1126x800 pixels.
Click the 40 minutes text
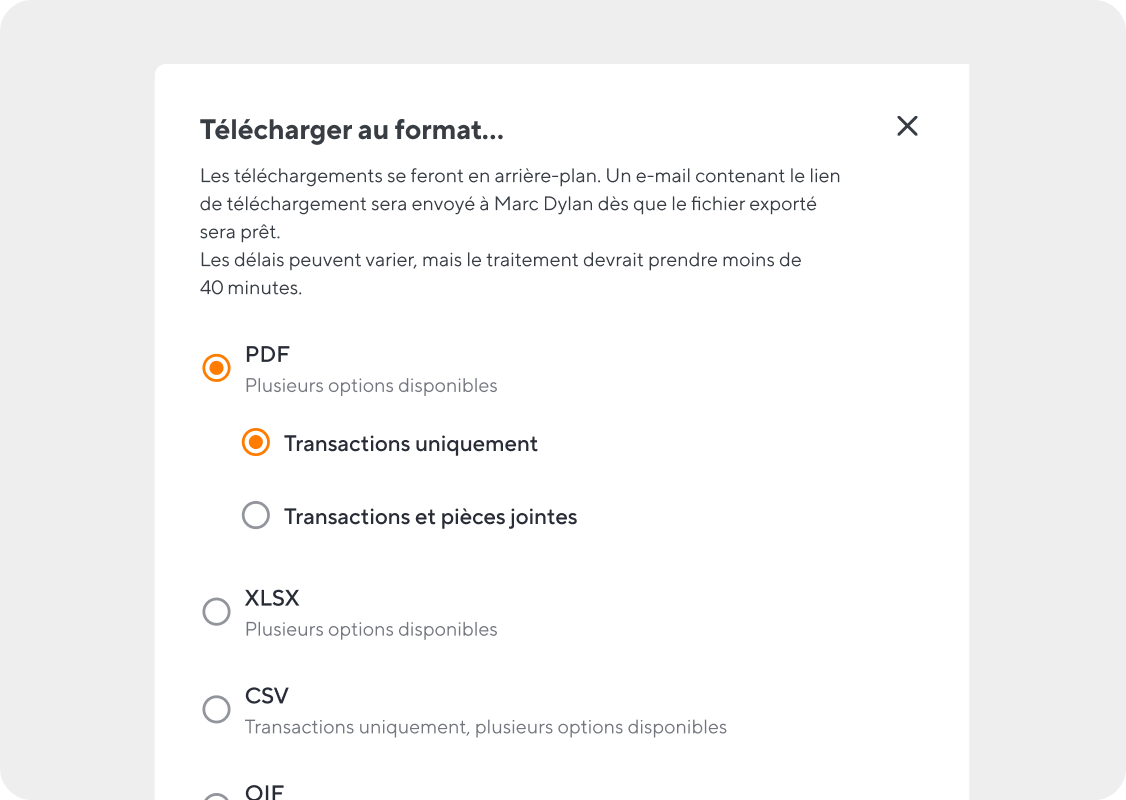[x=251, y=288]
